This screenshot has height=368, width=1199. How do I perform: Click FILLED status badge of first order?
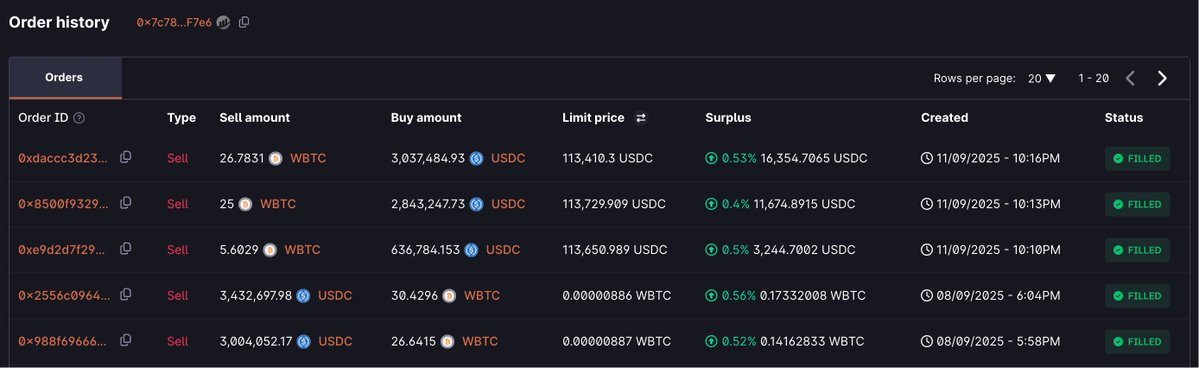[1137, 158]
